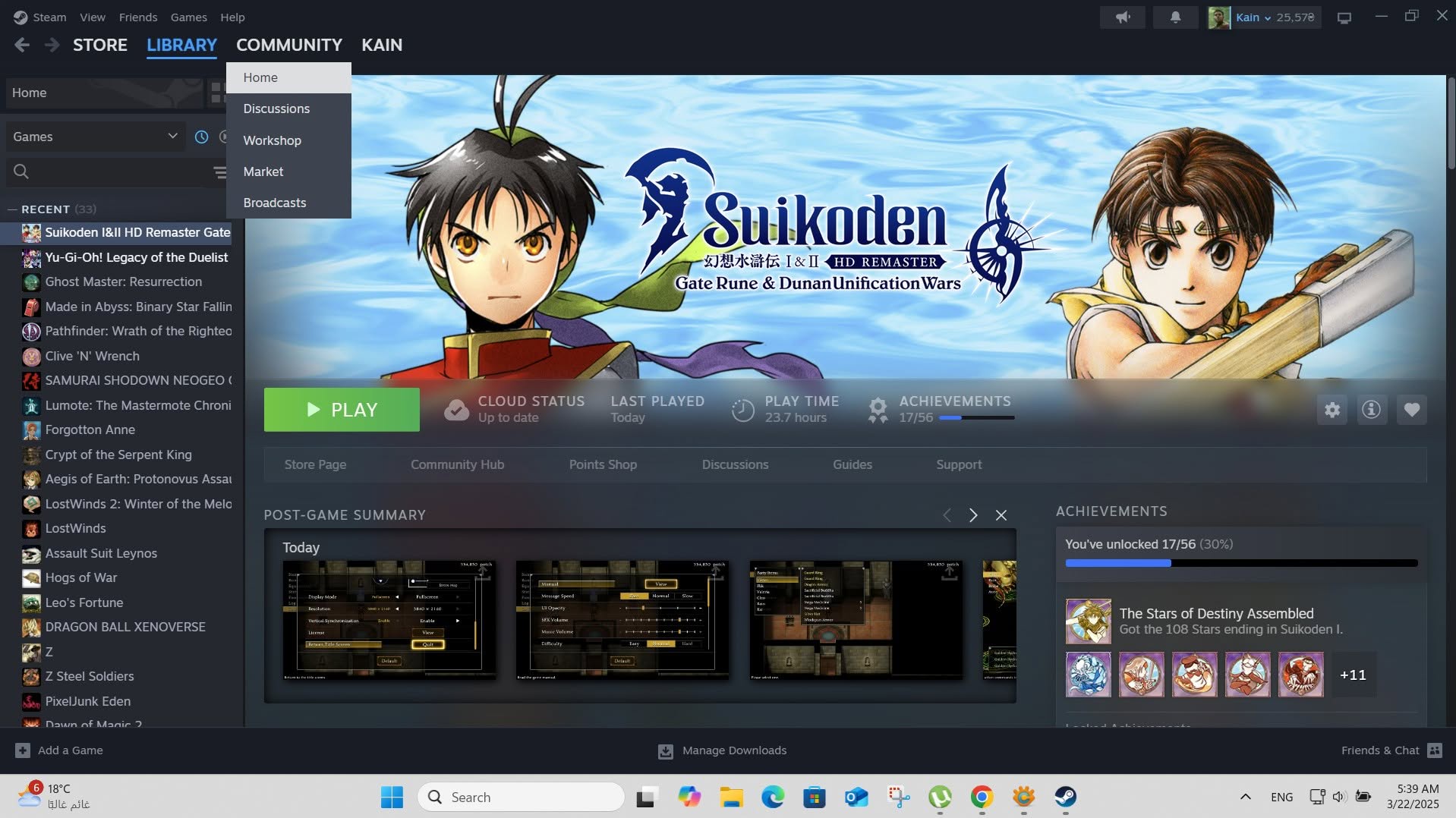Click the Windows Start button
The image size is (1456, 818).
(x=392, y=797)
